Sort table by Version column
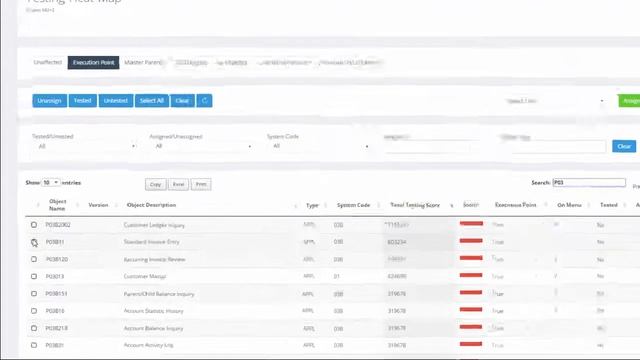 (x=98, y=205)
